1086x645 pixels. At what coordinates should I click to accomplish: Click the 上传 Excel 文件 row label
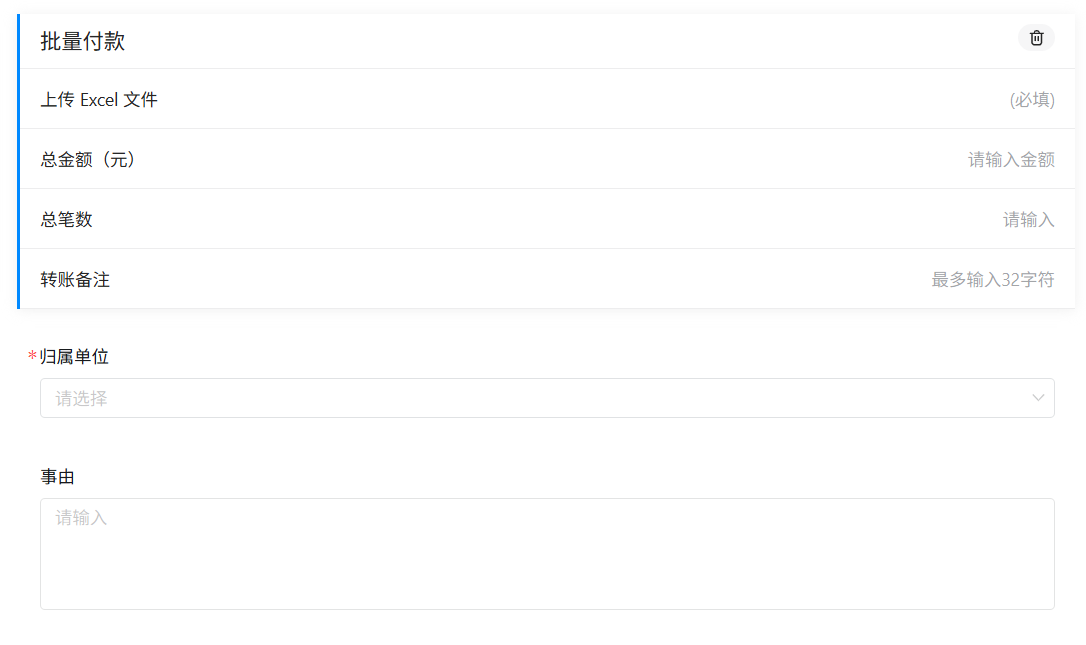point(99,99)
